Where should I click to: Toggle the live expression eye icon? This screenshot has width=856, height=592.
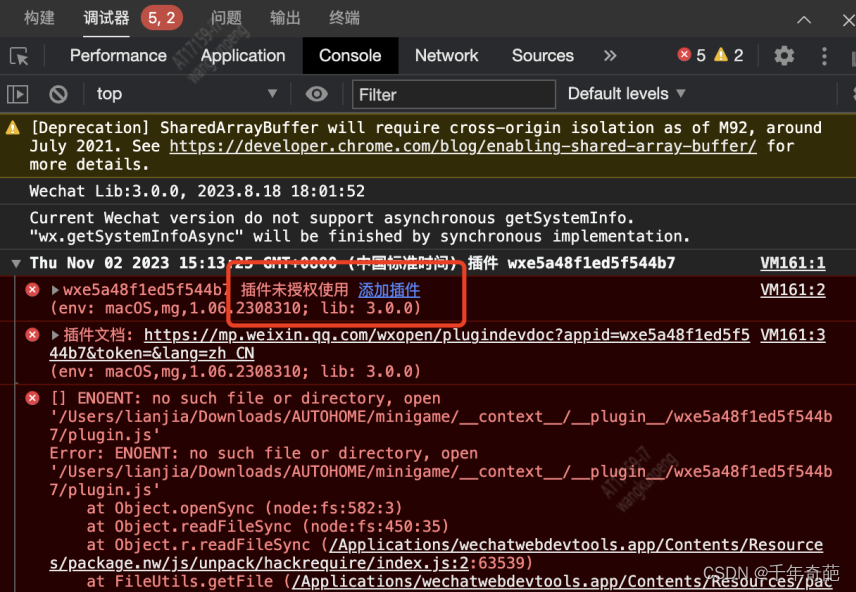317,94
